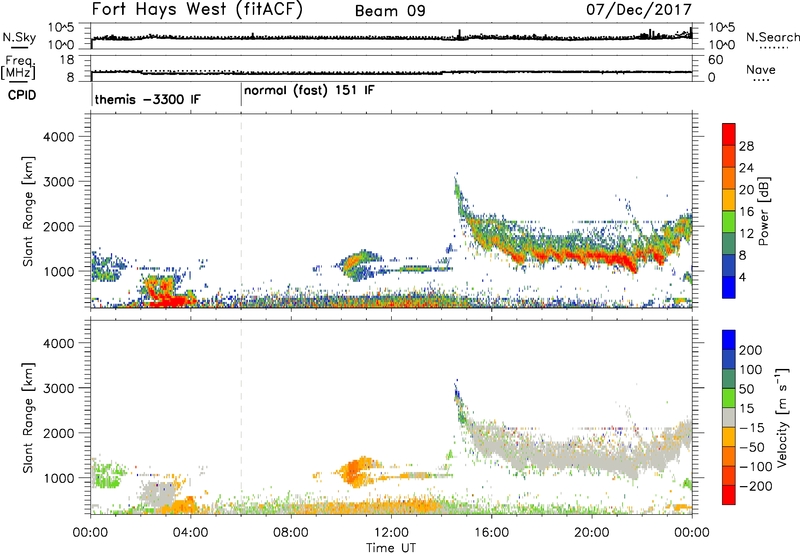Image resolution: width=800 pixels, height=554 pixels.
Task: Click the "60" Nave axis tick label
Action: (715, 60)
